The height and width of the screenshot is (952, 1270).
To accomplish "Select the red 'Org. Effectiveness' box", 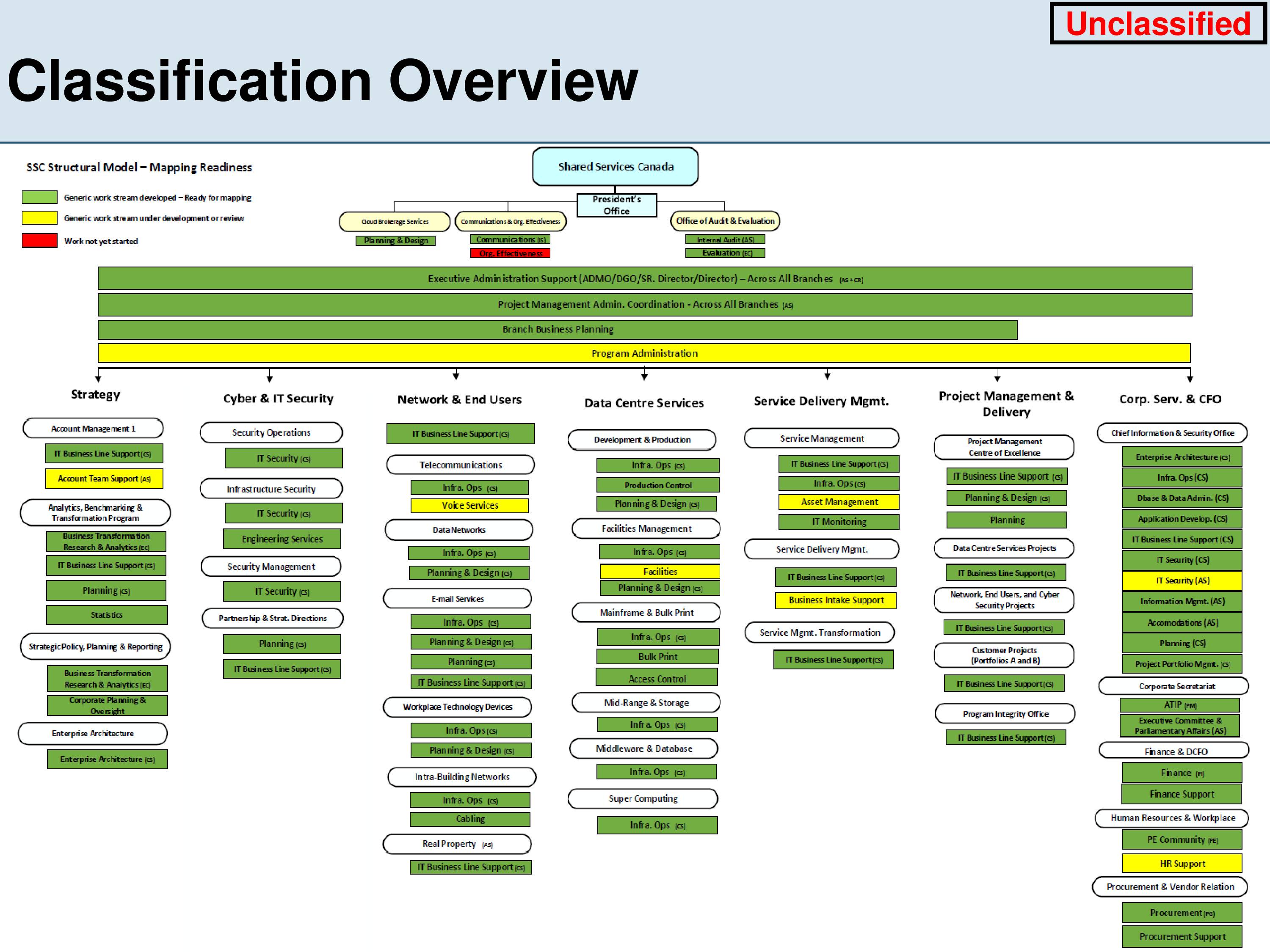I will coord(511,253).
